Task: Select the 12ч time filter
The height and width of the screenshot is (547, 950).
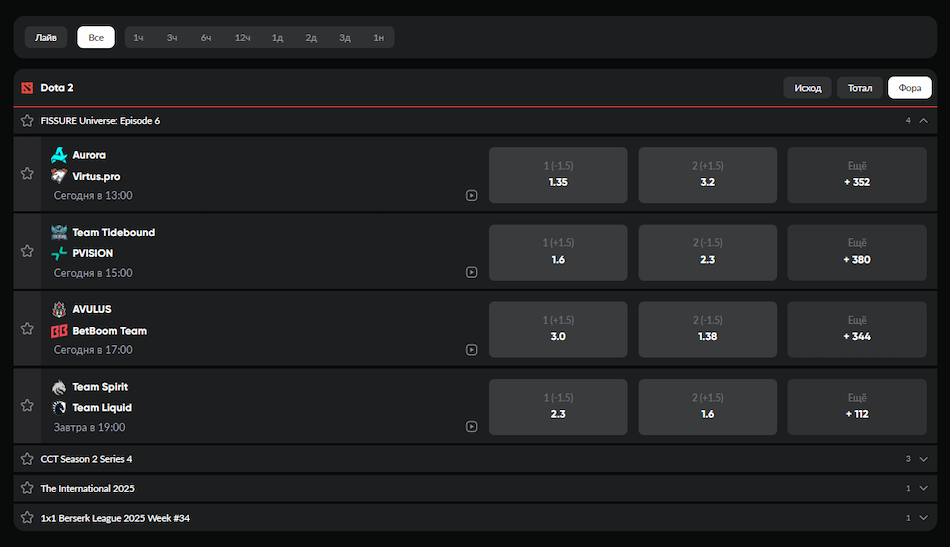Action: 242,38
